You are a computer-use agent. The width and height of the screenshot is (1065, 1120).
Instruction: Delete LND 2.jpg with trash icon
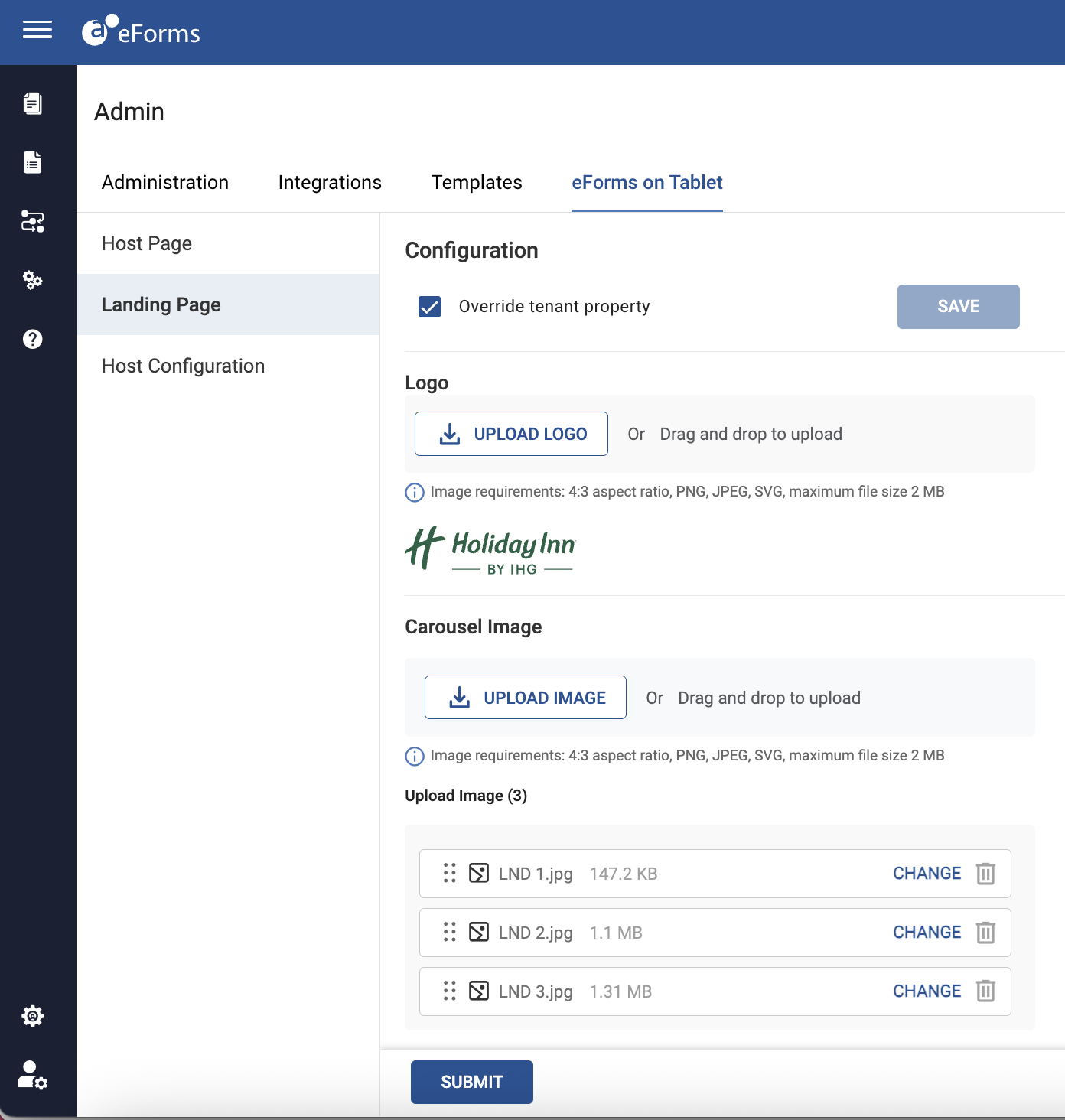tap(985, 932)
